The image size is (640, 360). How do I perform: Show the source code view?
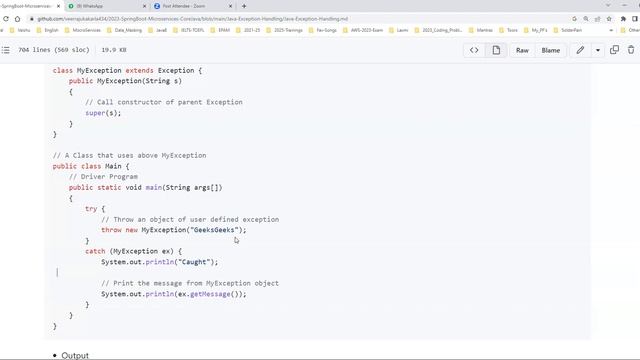(x=474, y=50)
